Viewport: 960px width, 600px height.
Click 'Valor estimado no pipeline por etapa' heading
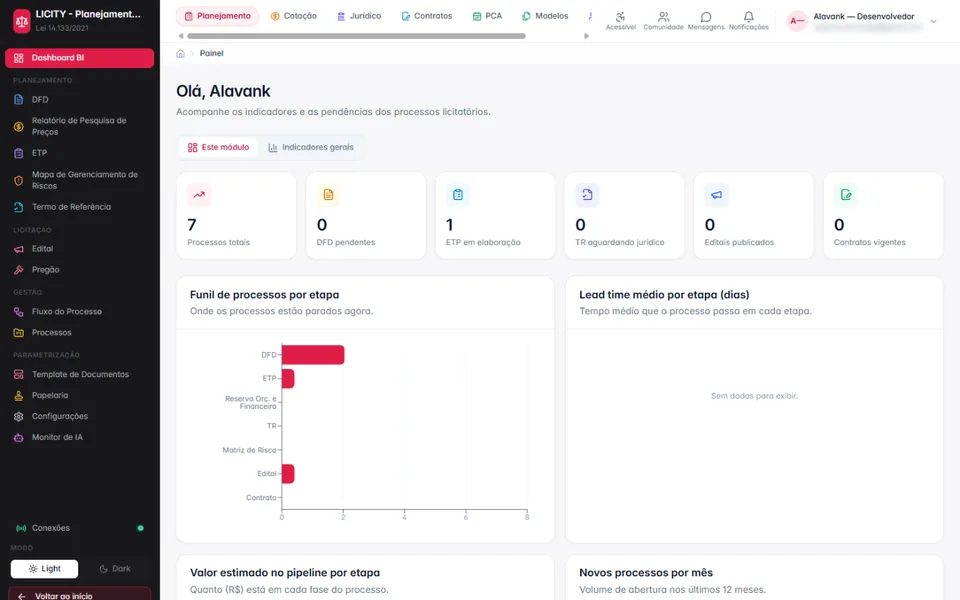coord(285,572)
